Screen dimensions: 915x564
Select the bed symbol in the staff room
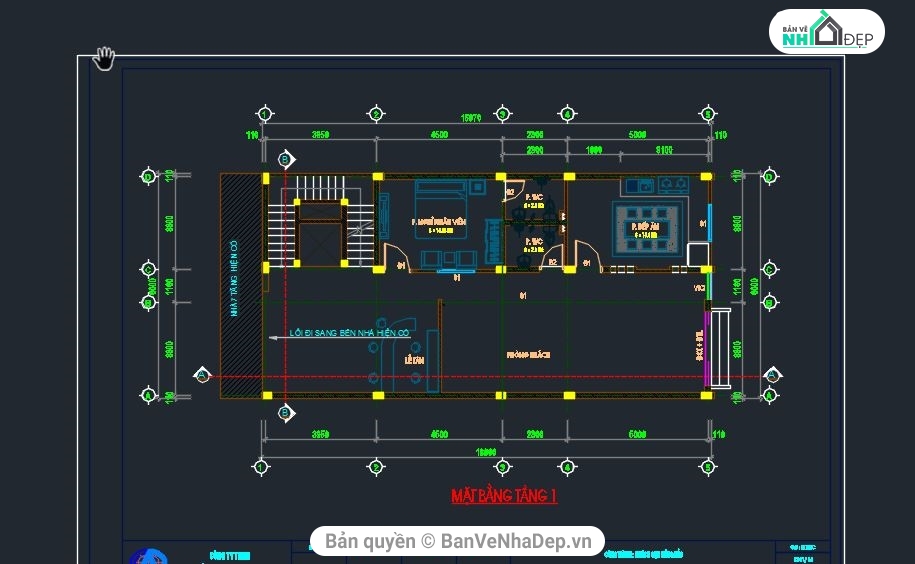pyautogui.click(x=441, y=209)
